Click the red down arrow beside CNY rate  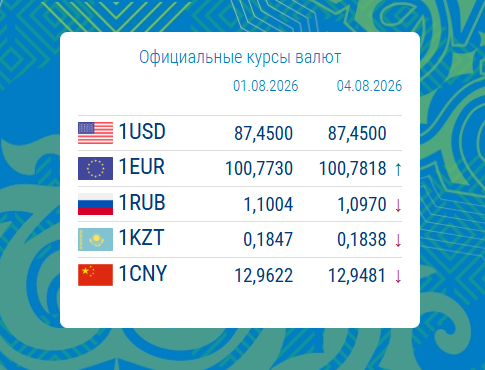398,276
